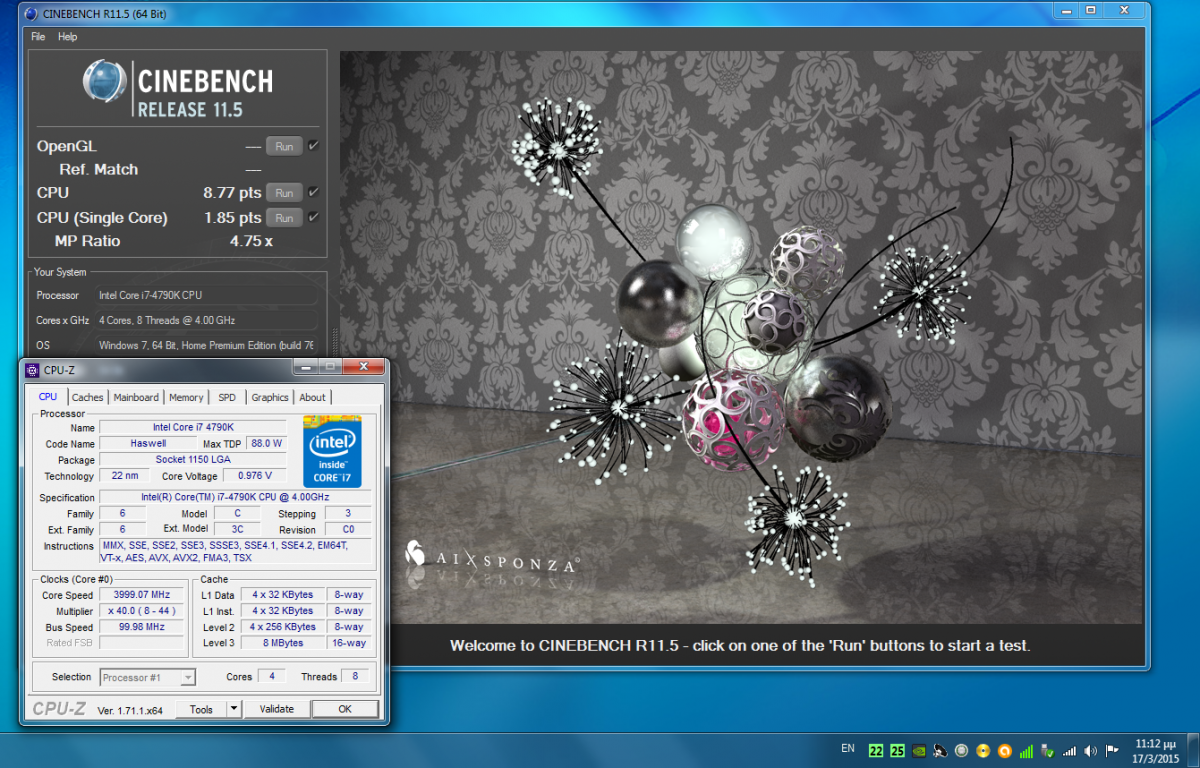Click the CPU-Z title bar app icon
Screen dimensions: 1200x768
[32, 370]
